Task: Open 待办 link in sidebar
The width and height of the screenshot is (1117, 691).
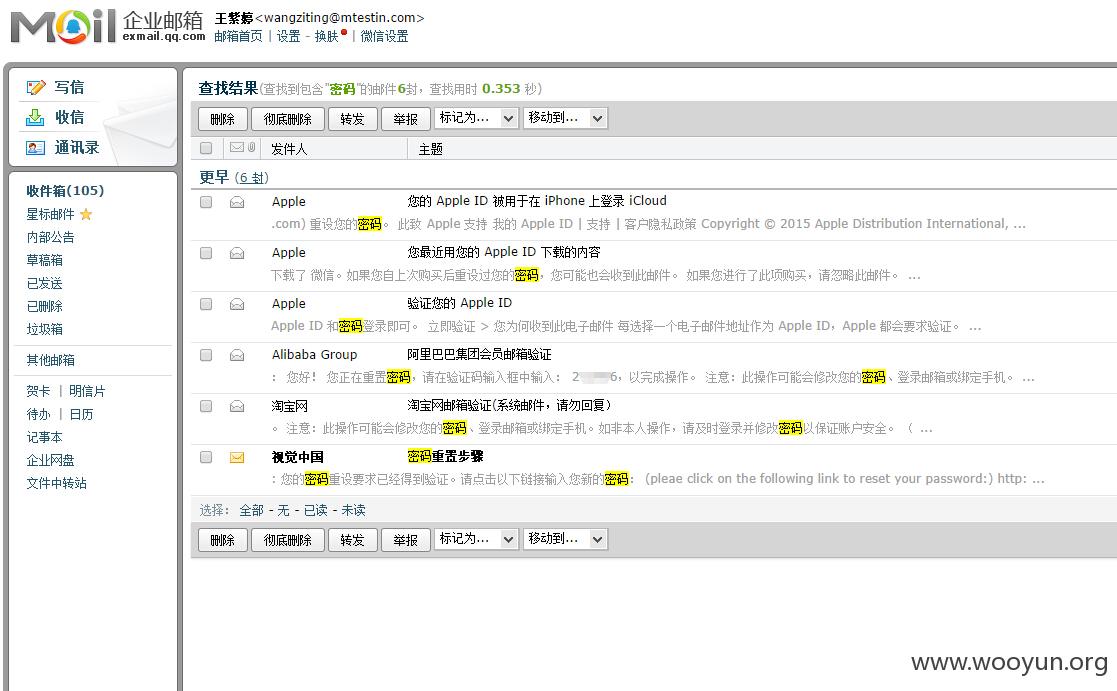Action: click(38, 414)
